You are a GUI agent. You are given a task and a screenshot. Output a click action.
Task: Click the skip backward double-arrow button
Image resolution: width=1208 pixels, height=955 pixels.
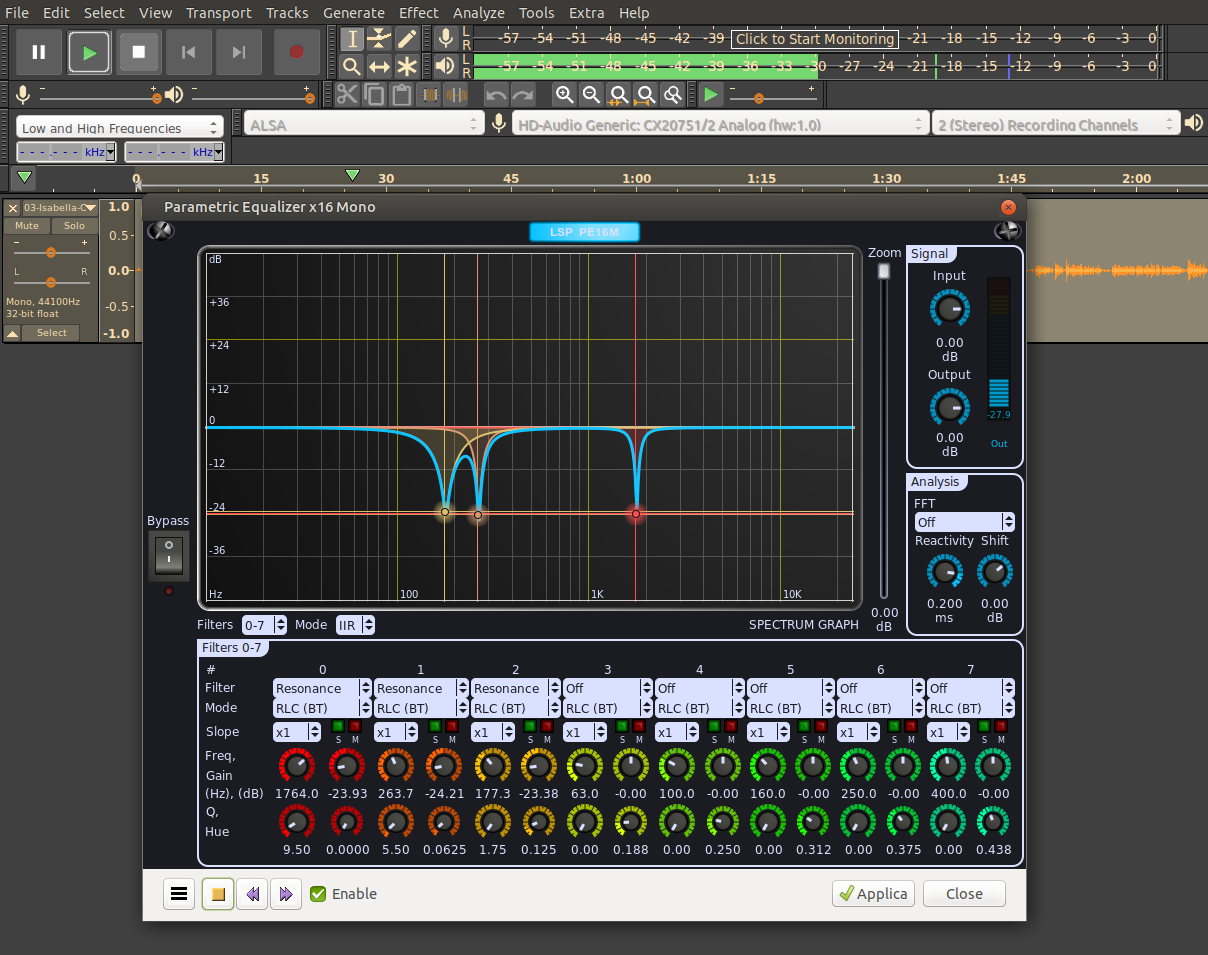click(x=253, y=894)
